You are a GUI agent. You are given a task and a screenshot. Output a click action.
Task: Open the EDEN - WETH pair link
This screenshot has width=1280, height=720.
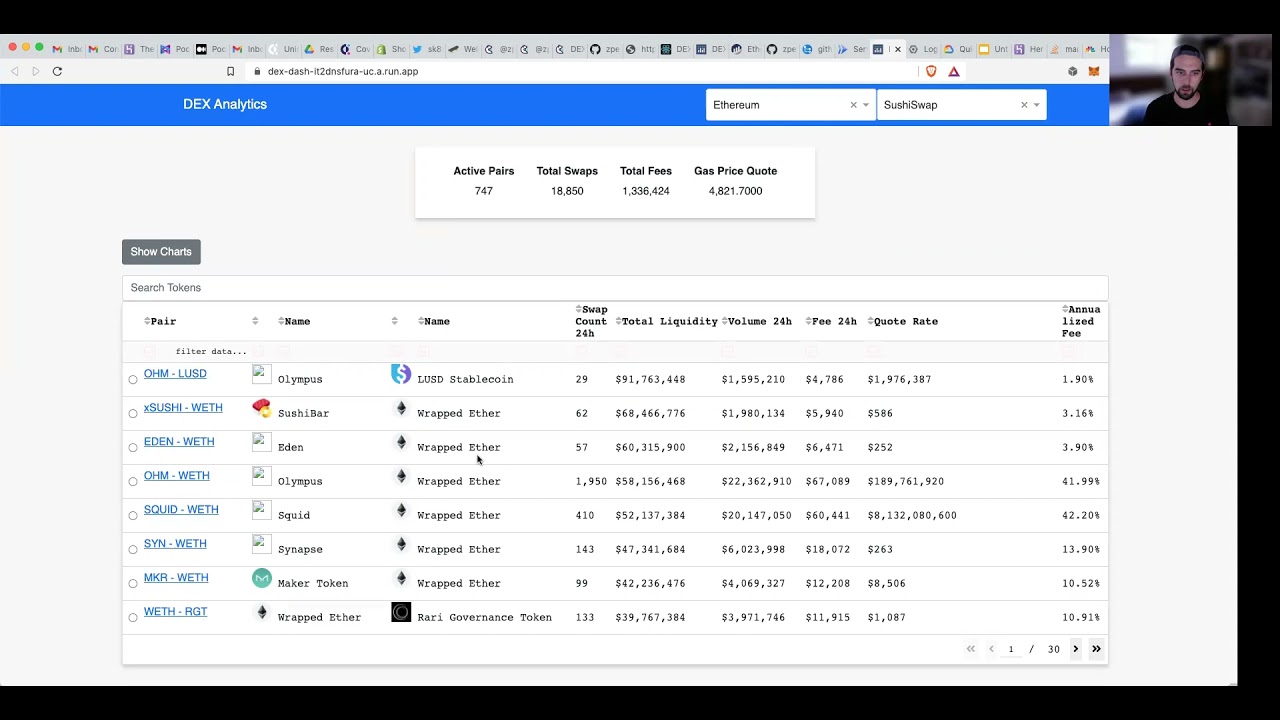179,442
